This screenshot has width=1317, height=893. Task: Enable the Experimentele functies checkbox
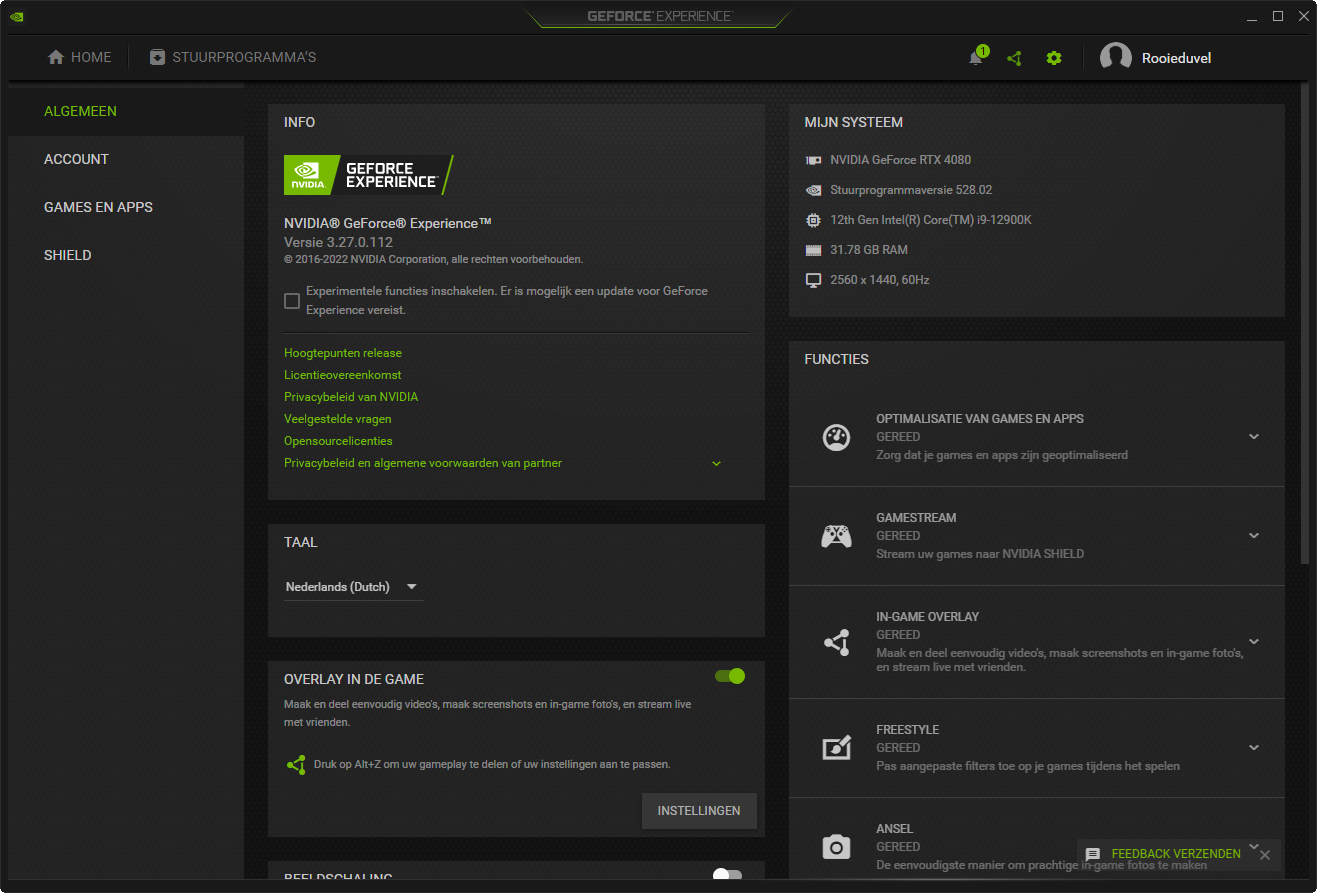[x=292, y=301]
